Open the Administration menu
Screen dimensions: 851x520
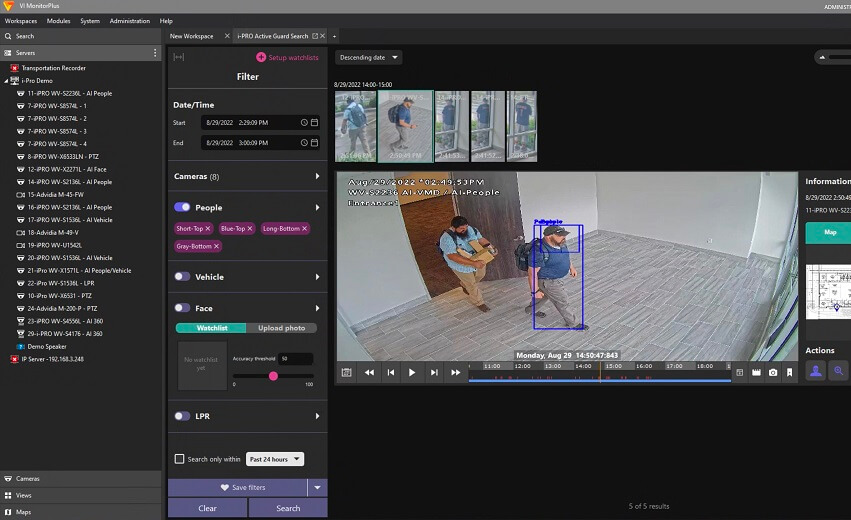(x=129, y=21)
